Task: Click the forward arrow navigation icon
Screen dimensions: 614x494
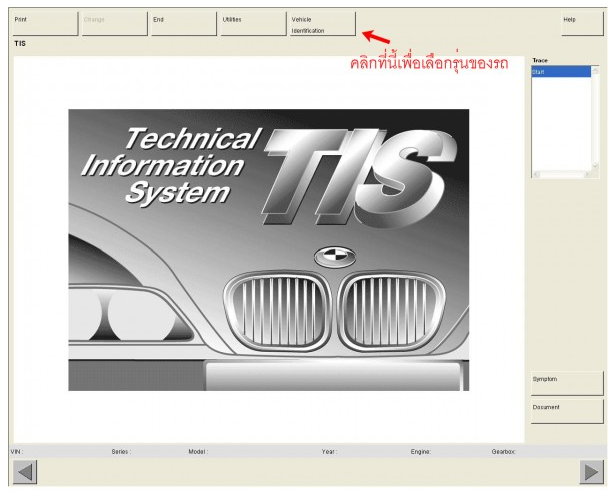Action: click(591, 473)
